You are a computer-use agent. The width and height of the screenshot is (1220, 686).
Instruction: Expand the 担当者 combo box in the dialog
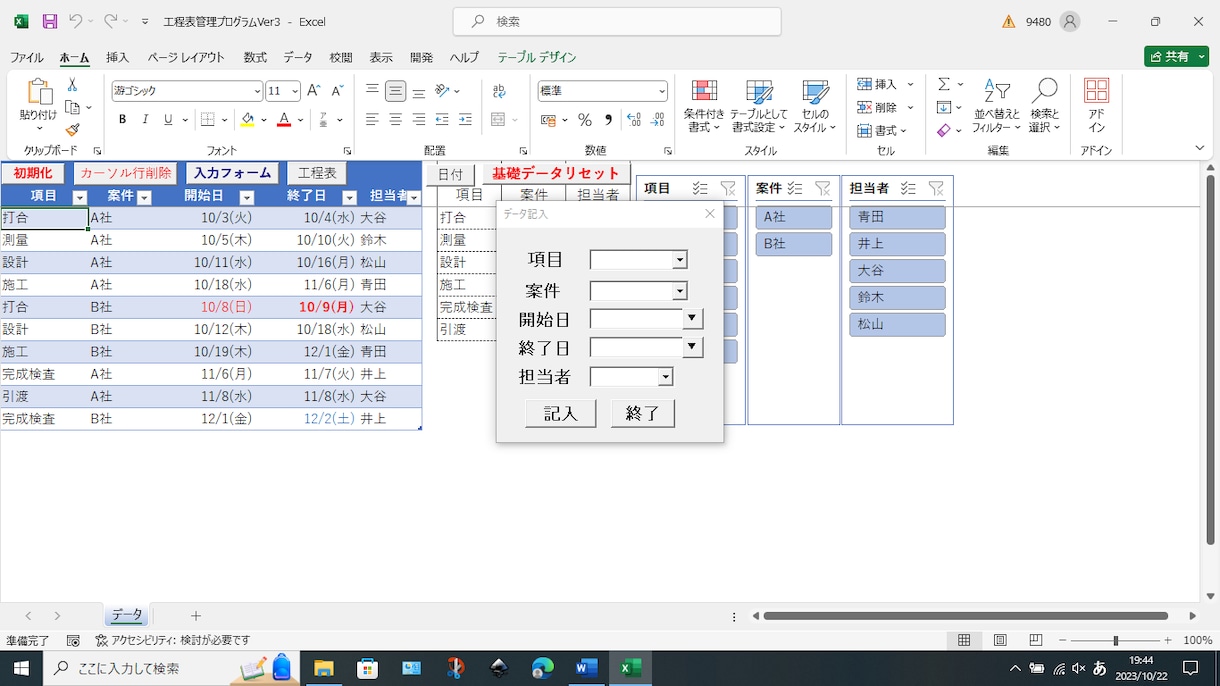click(x=666, y=377)
